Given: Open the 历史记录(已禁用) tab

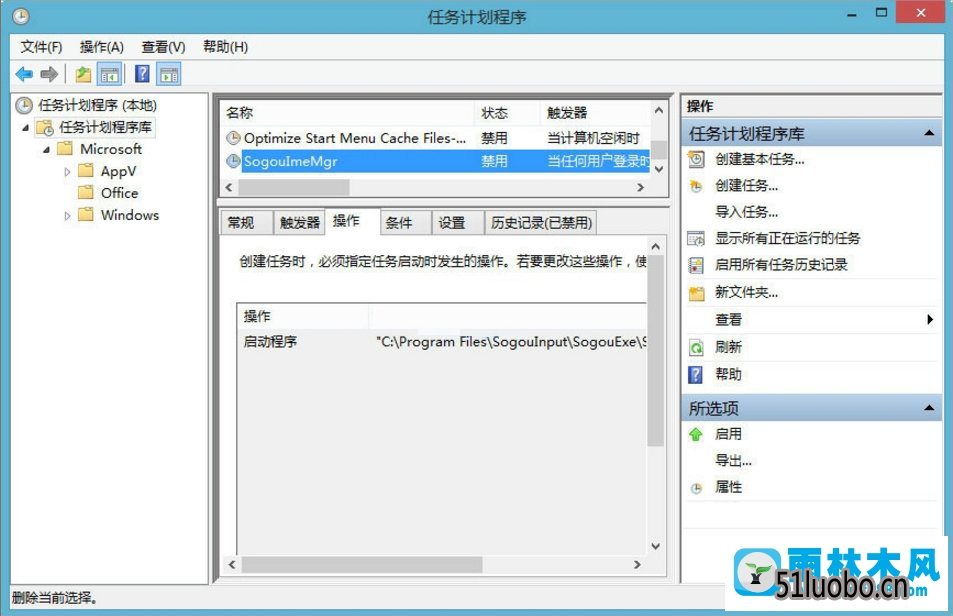Looking at the screenshot, I should [541, 223].
